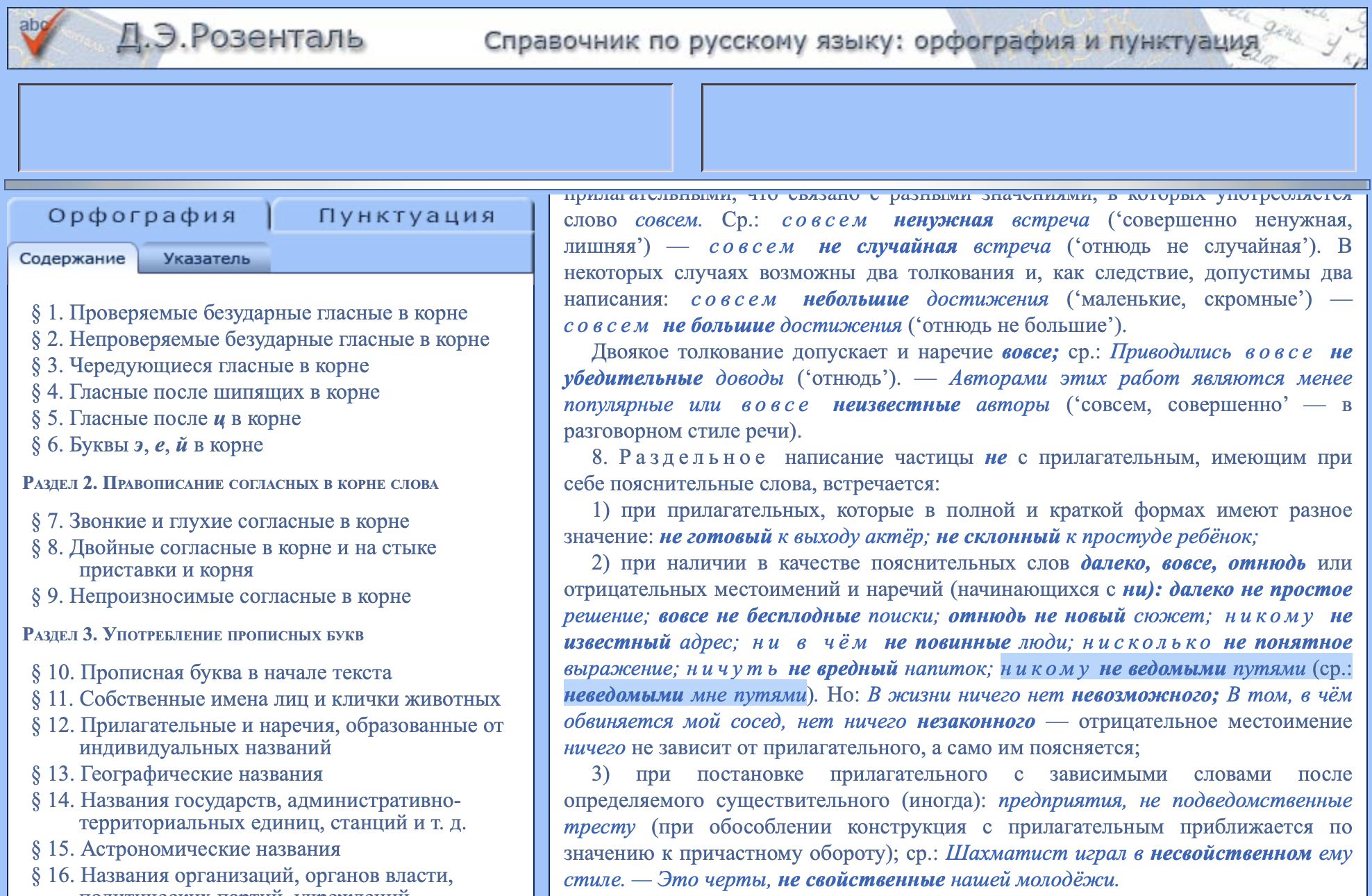Open § 13 Географические названия
Image resolution: width=1372 pixels, height=896 pixels.
(x=178, y=774)
